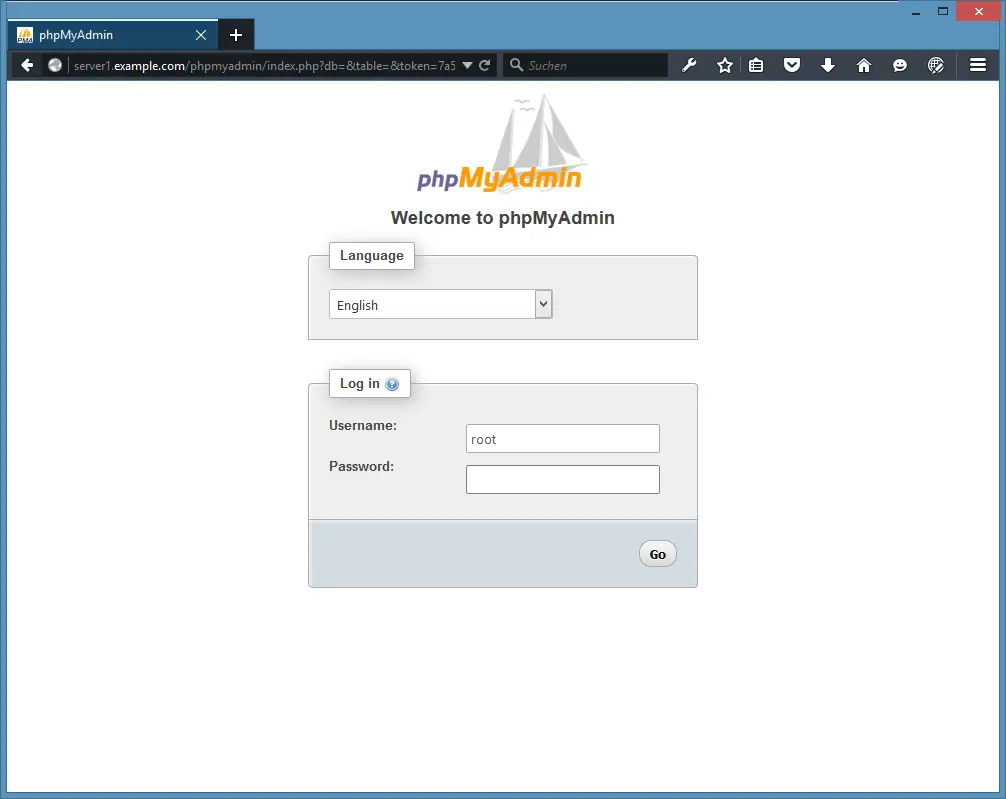Click the phpMyAdmin tab favicon
The height and width of the screenshot is (799, 1006).
[x=24, y=35]
